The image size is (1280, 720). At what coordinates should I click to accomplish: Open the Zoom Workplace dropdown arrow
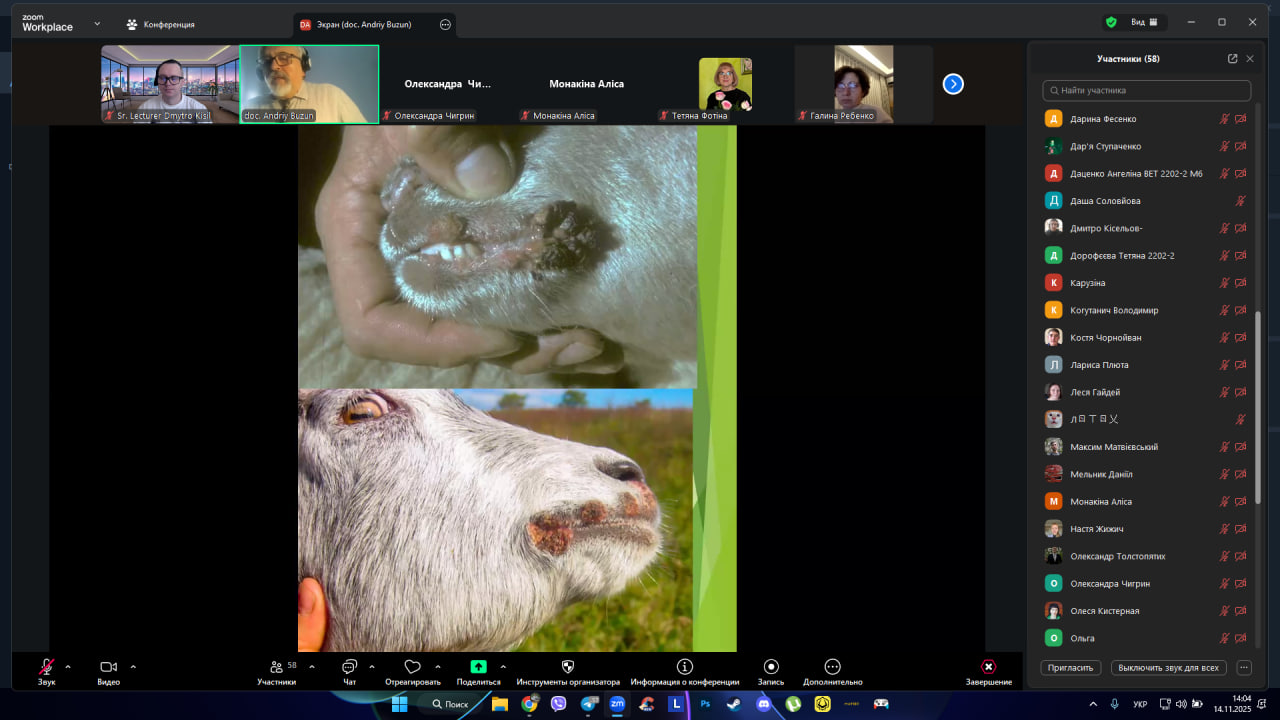click(x=97, y=23)
